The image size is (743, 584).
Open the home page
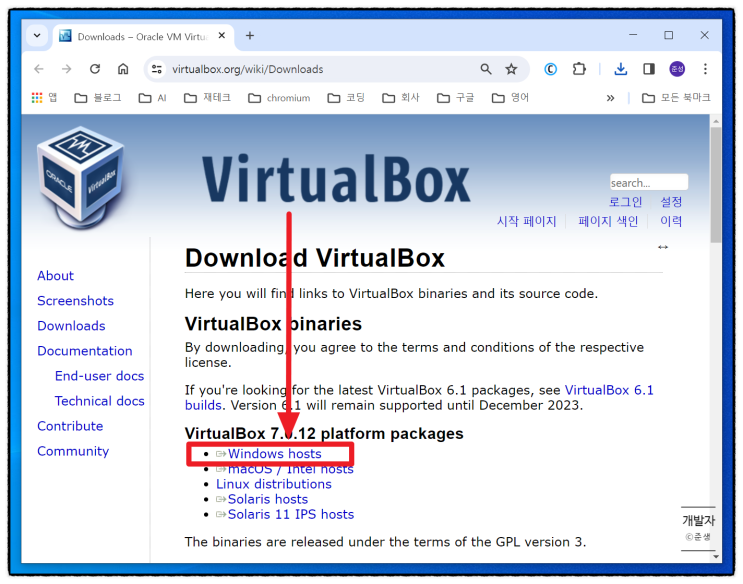click(123, 69)
